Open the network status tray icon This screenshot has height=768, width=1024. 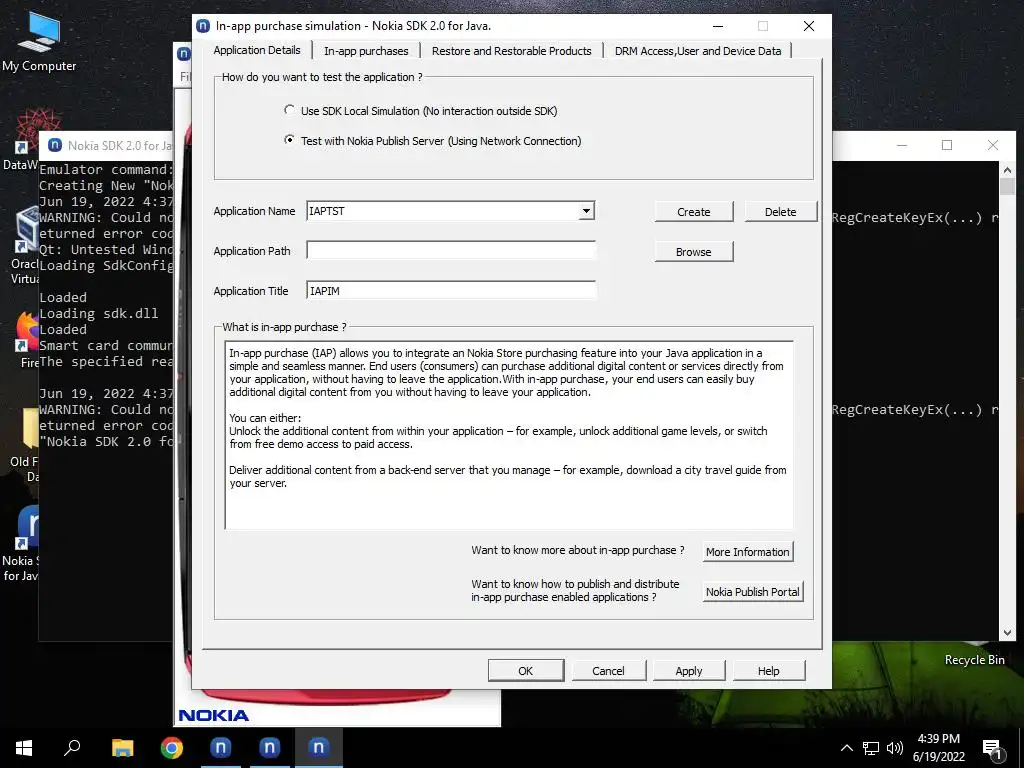(x=871, y=748)
